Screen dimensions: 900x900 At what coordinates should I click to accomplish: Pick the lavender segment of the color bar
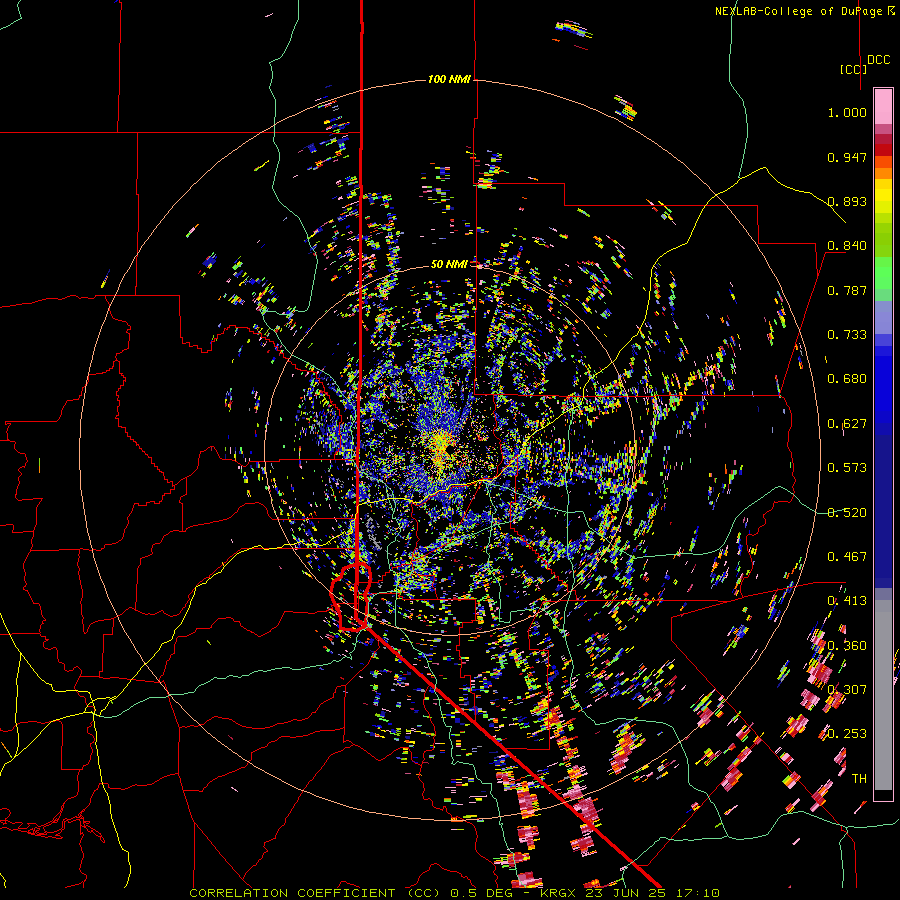883,317
